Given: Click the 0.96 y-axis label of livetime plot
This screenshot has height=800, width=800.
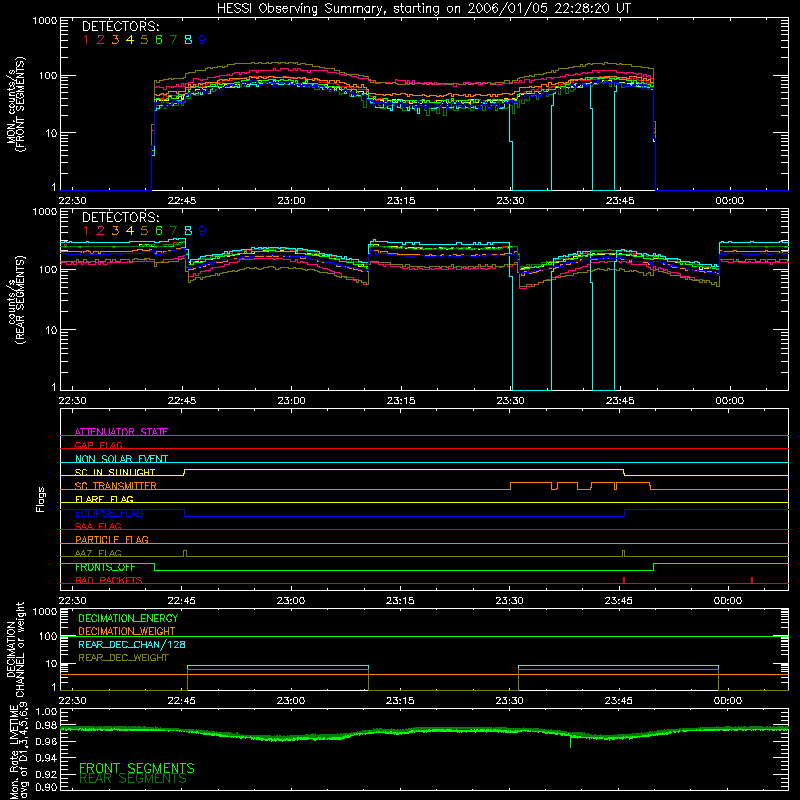Looking at the screenshot, I should point(46,741).
